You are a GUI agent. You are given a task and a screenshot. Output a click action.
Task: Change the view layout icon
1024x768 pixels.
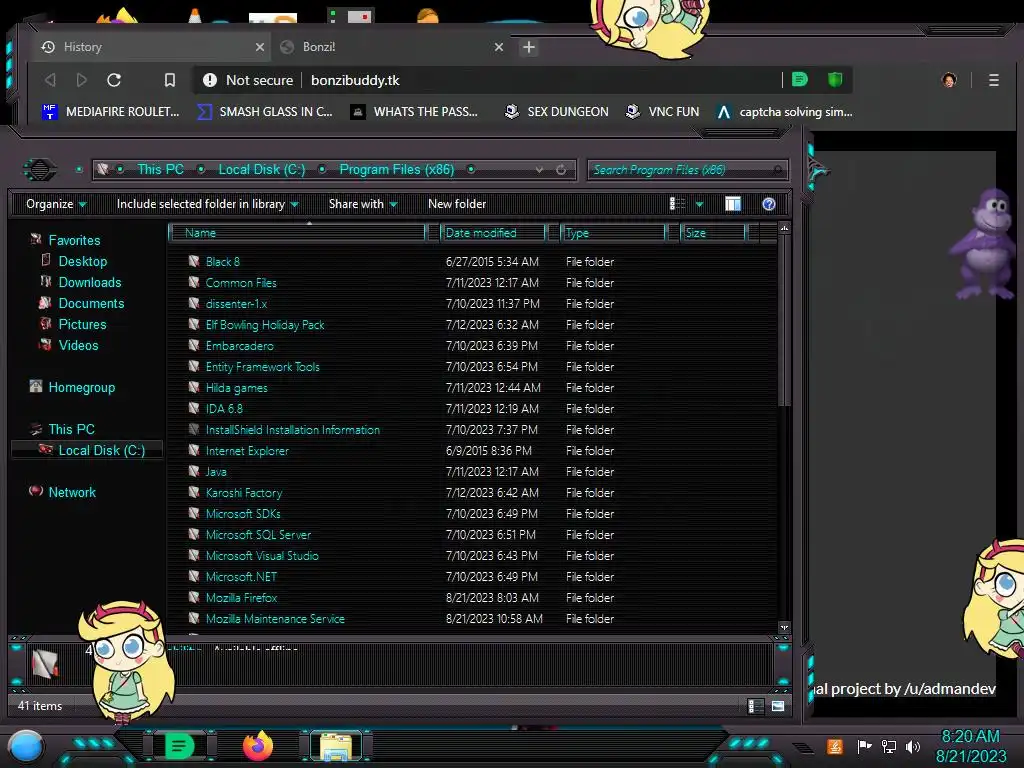(x=677, y=204)
